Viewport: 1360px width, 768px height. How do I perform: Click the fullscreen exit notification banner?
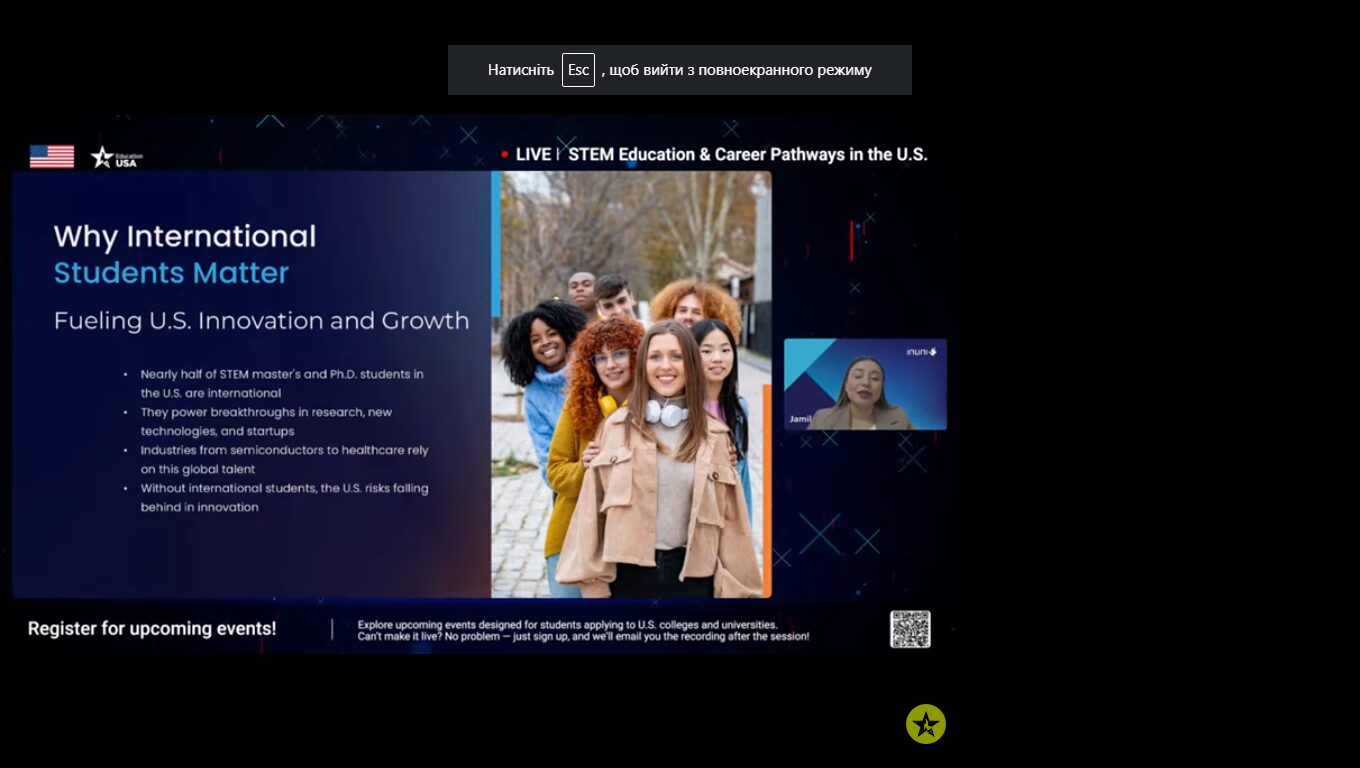680,70
